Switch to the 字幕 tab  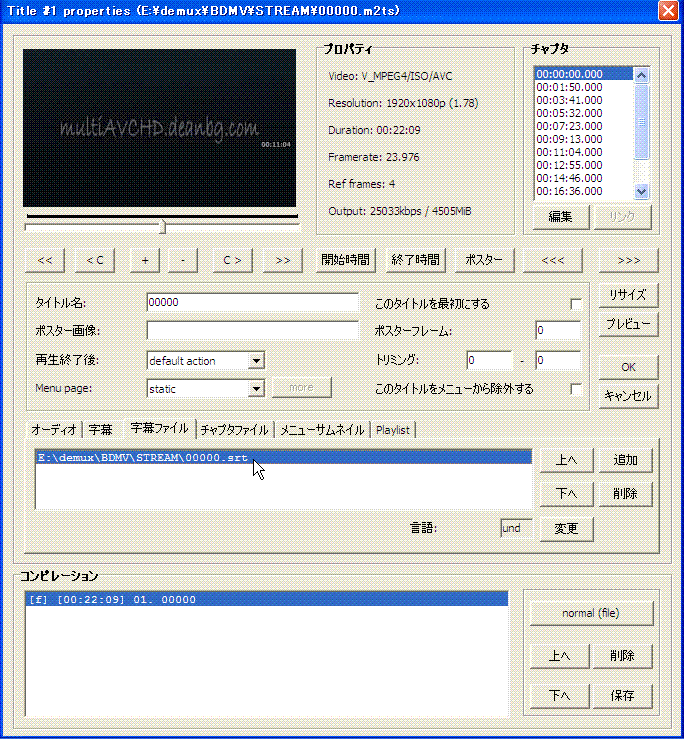[100, 430]
